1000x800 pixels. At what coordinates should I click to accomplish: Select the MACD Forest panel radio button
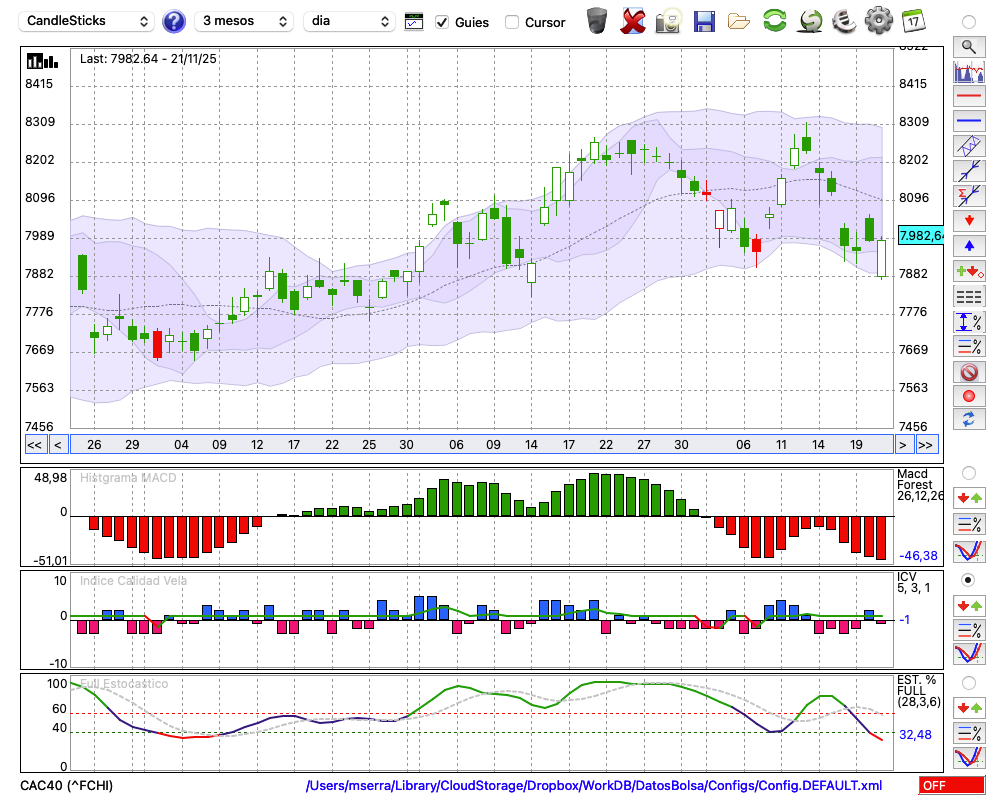click(968, 472)
